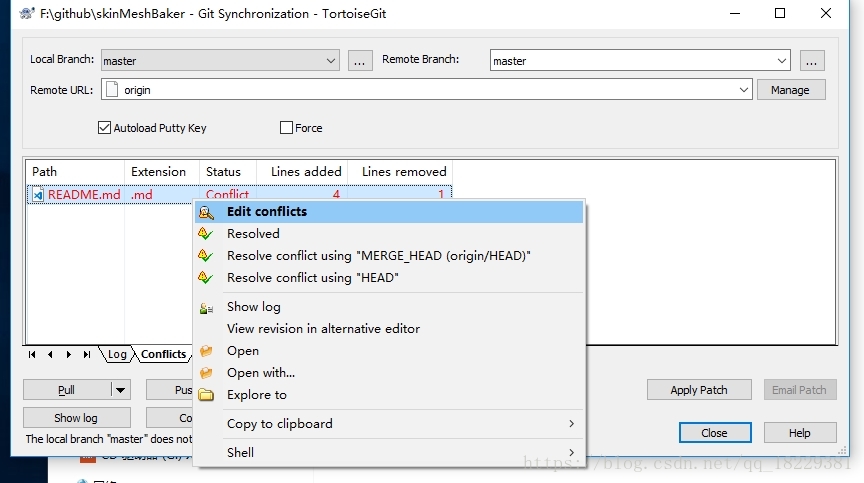Expand the Shell submenu arrow
Viewport: 864px width, 483px height.
click(x=571, y=452)
